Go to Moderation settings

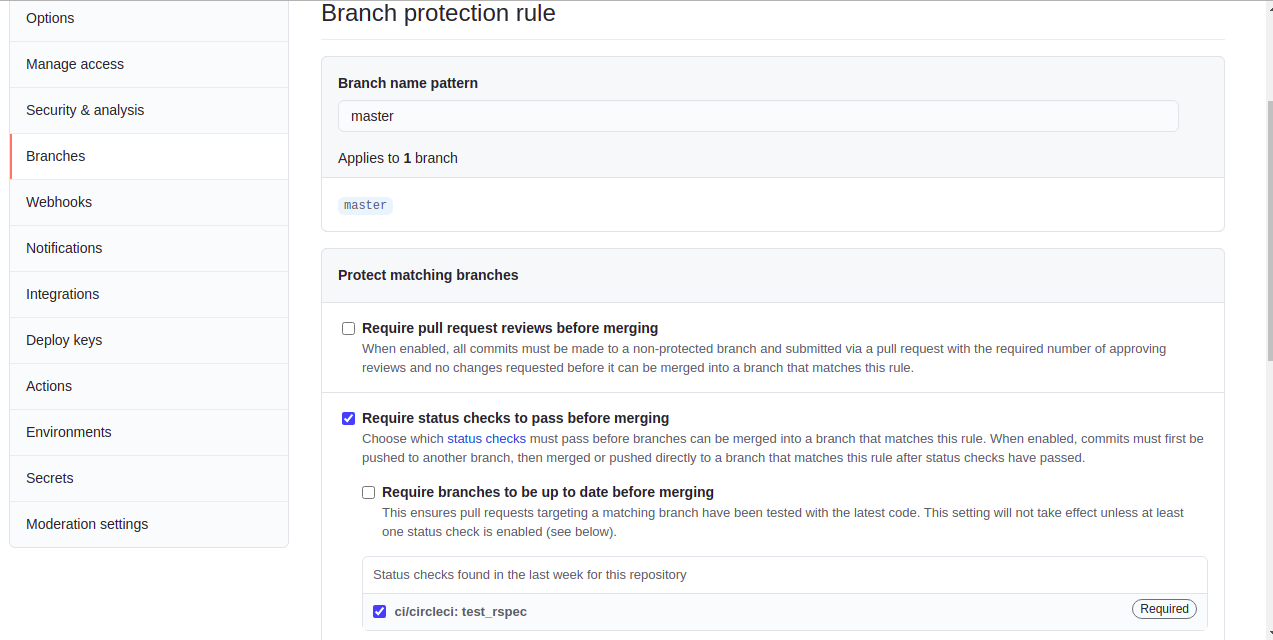click(x=87, y=524)
